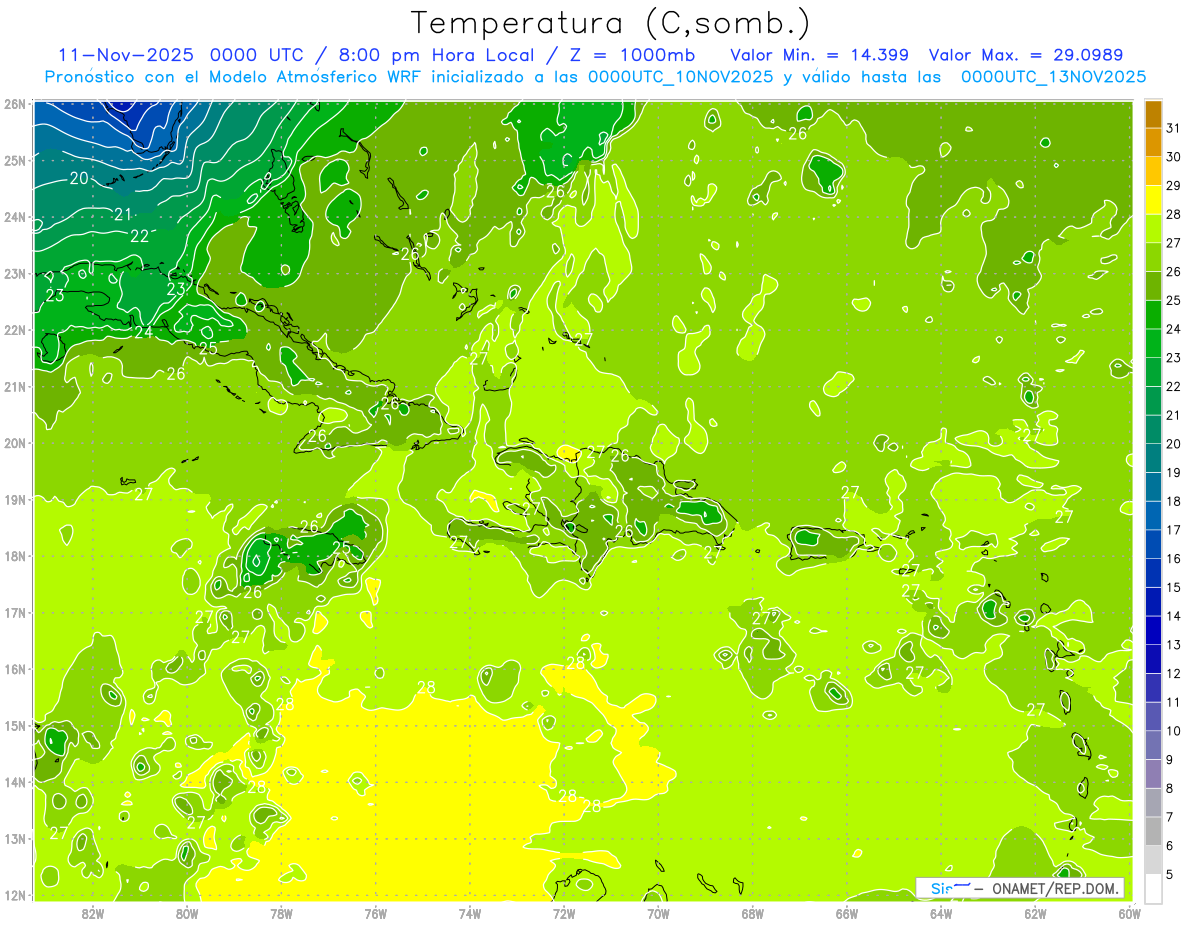The width and height of the screenshot is (1200, 927).
Task: Select the blue colorbar segment between 15 and 16
Action: click(x=1153, y=573)
